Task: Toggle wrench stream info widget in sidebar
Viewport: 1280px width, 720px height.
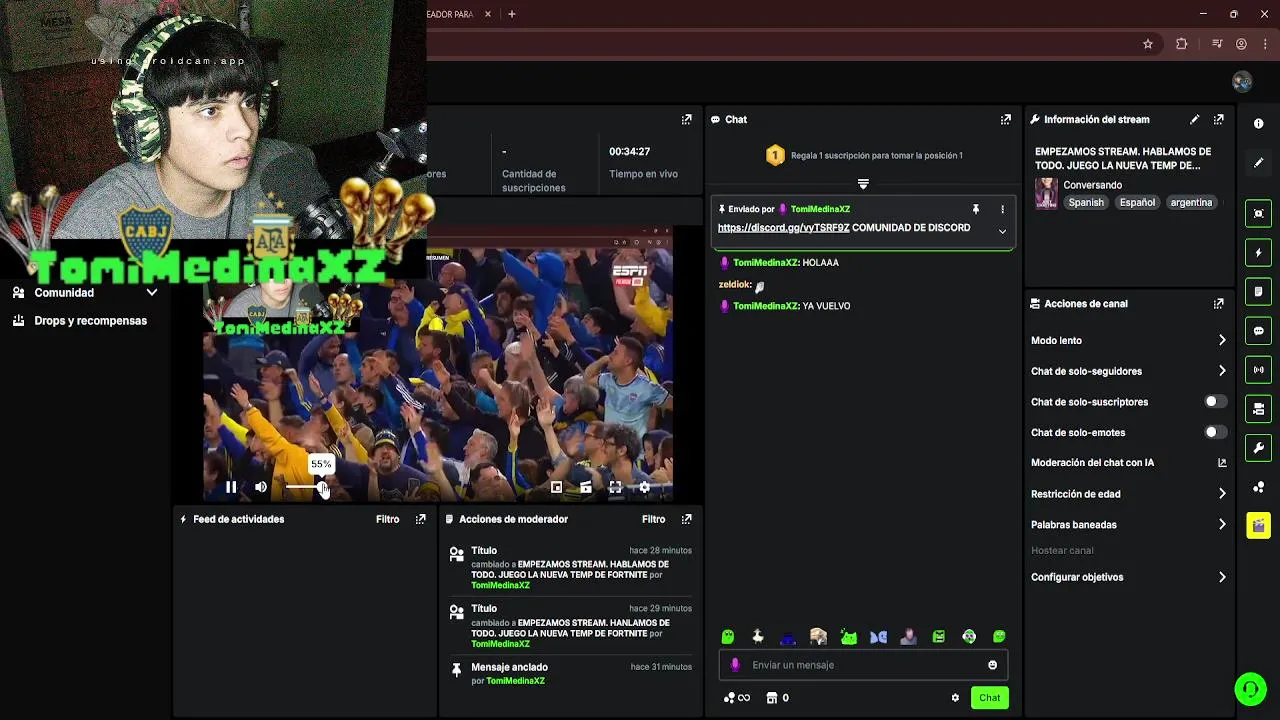Action: [x=1258, y=447]
